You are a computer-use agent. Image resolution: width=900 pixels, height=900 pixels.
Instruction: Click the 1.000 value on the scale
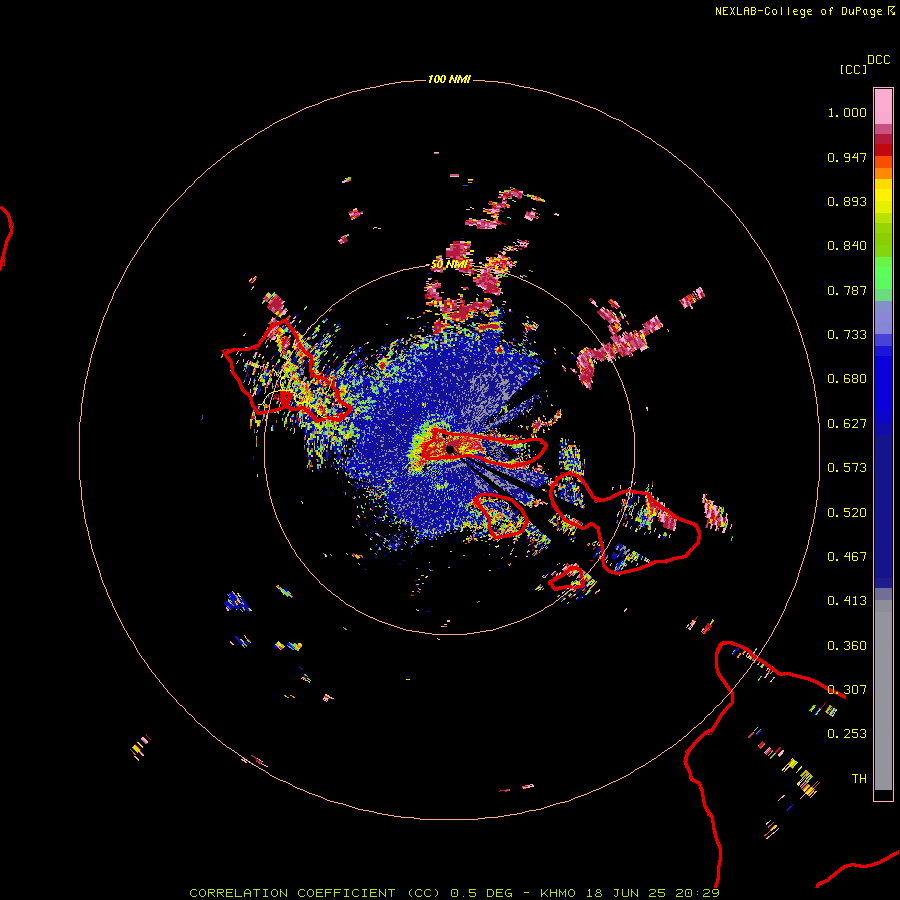click(847, 112)
